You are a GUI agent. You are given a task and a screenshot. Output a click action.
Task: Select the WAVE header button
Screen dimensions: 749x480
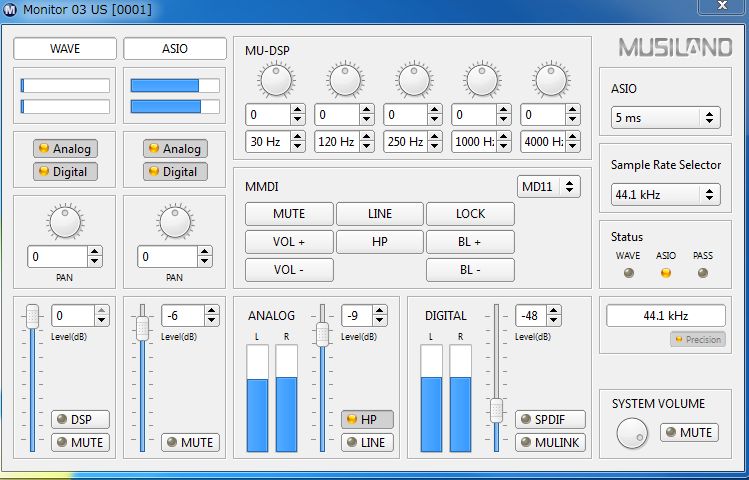pyautogui.click(x=65, y=48)
